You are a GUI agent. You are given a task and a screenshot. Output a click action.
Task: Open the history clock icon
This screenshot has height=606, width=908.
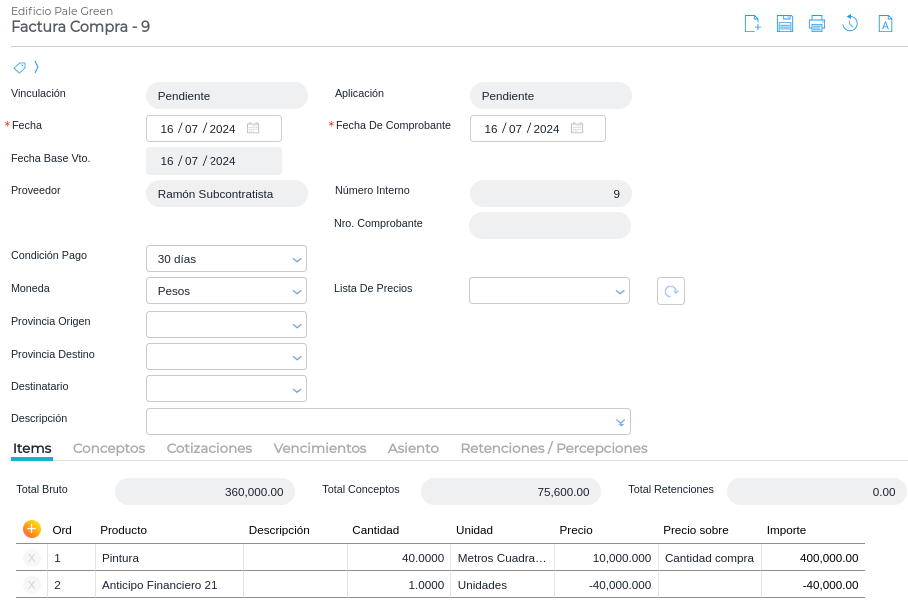(x=850, y=24)
